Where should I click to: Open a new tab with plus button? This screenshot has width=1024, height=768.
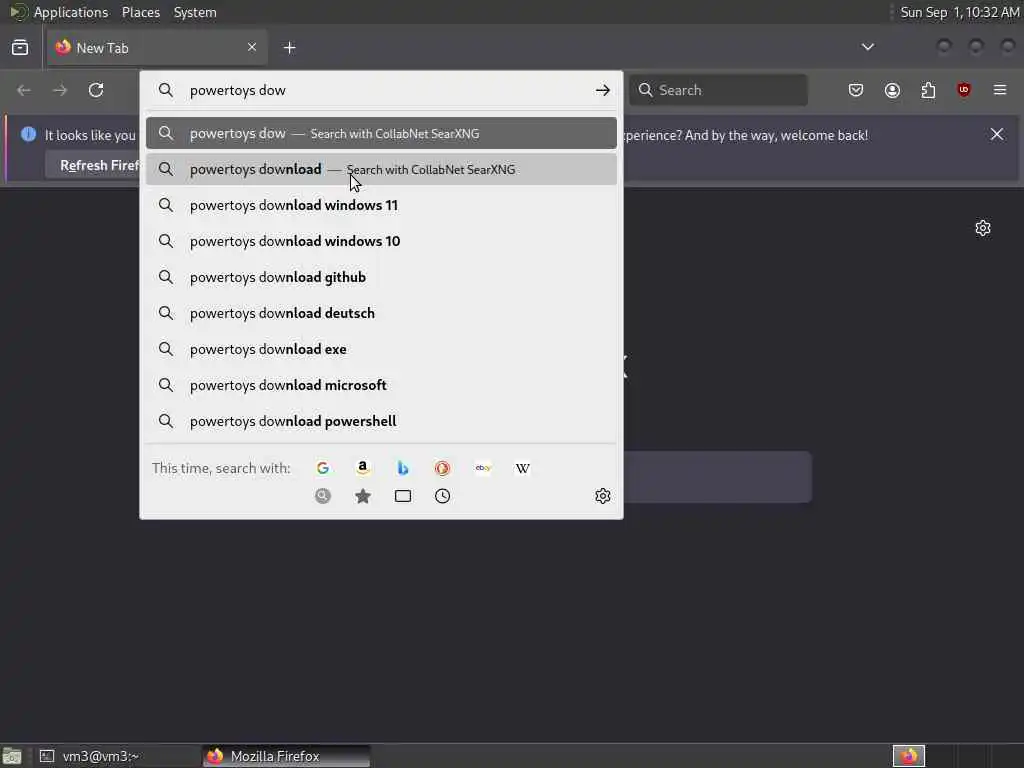[290, 48]
